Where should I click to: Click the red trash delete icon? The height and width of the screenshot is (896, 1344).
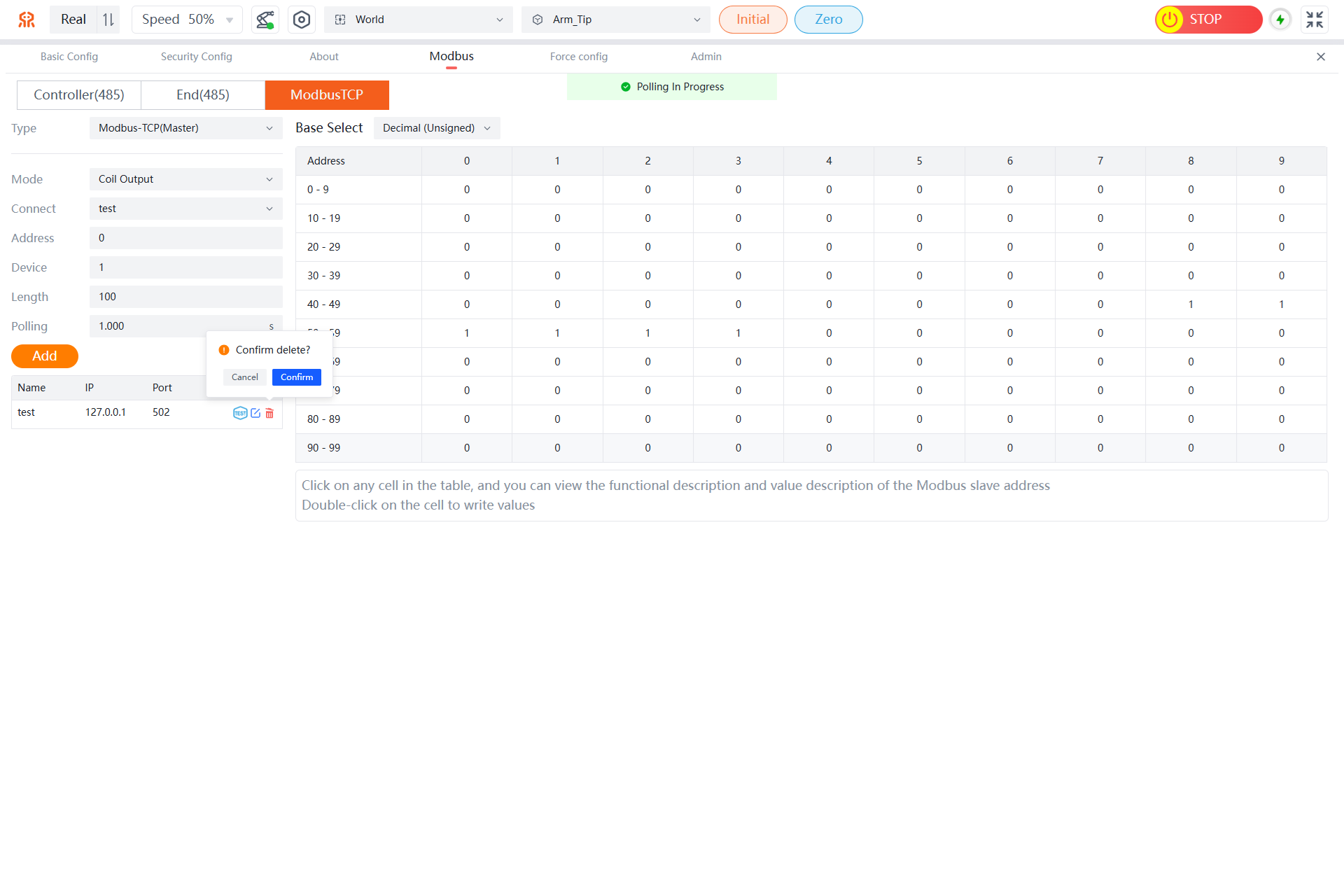[269, 413]
